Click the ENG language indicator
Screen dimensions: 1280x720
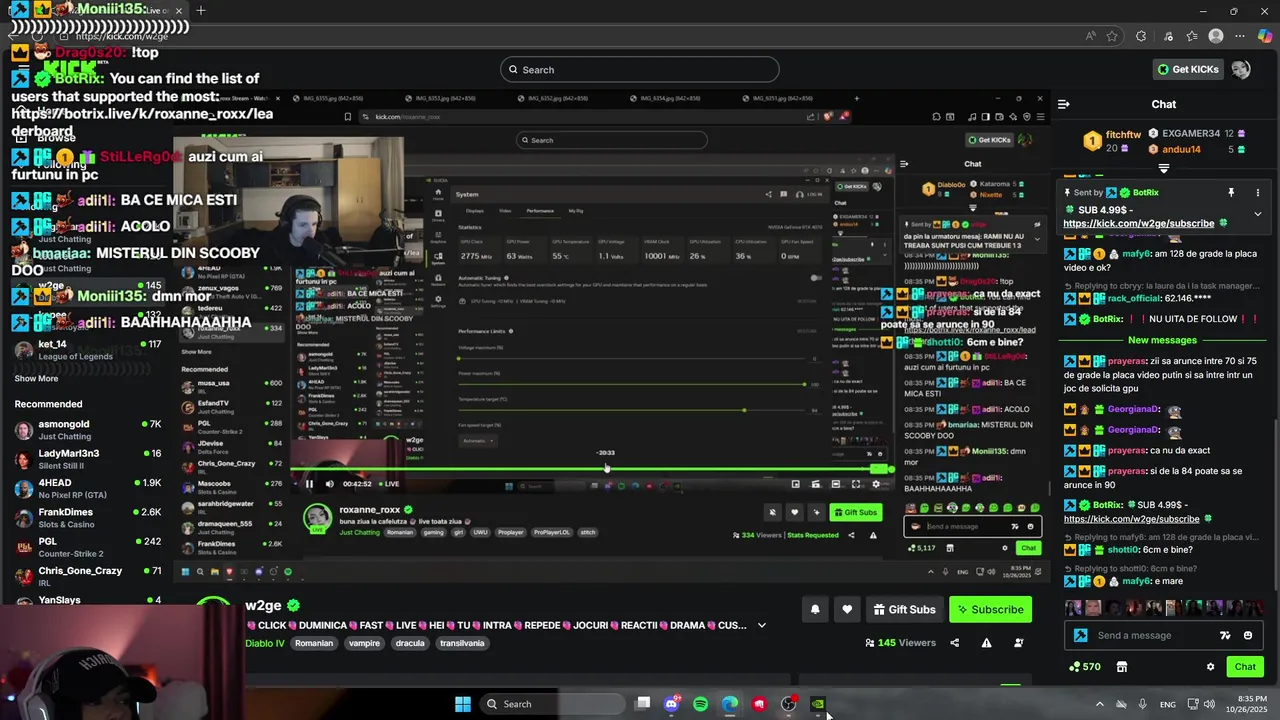[x=1168, y=704]
